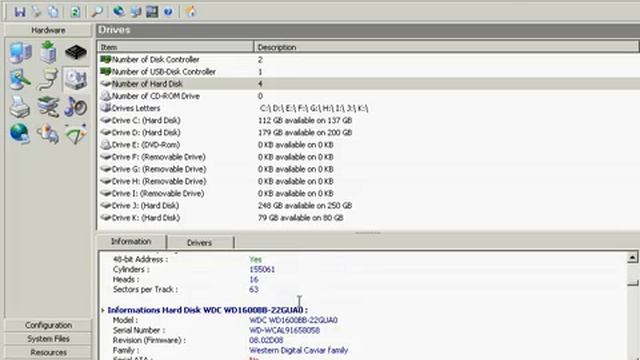Open the Multimedia music note icon
Viewport: 640px width, 360px height.
point(76,107)
